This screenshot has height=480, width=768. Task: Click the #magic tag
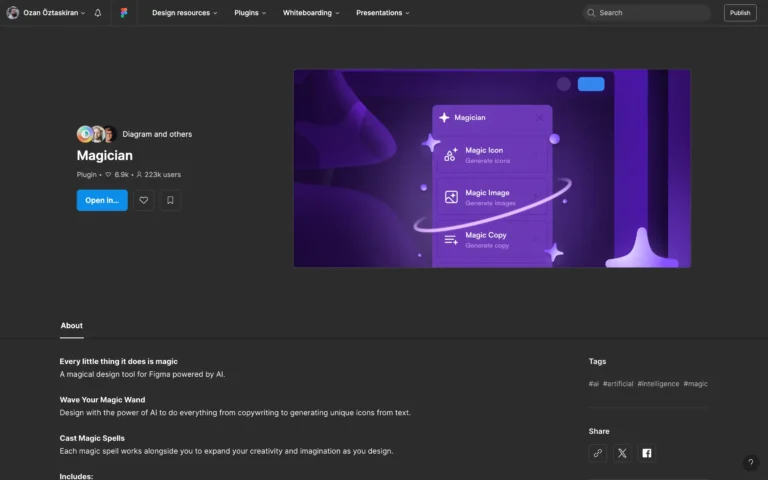[695, 384]
